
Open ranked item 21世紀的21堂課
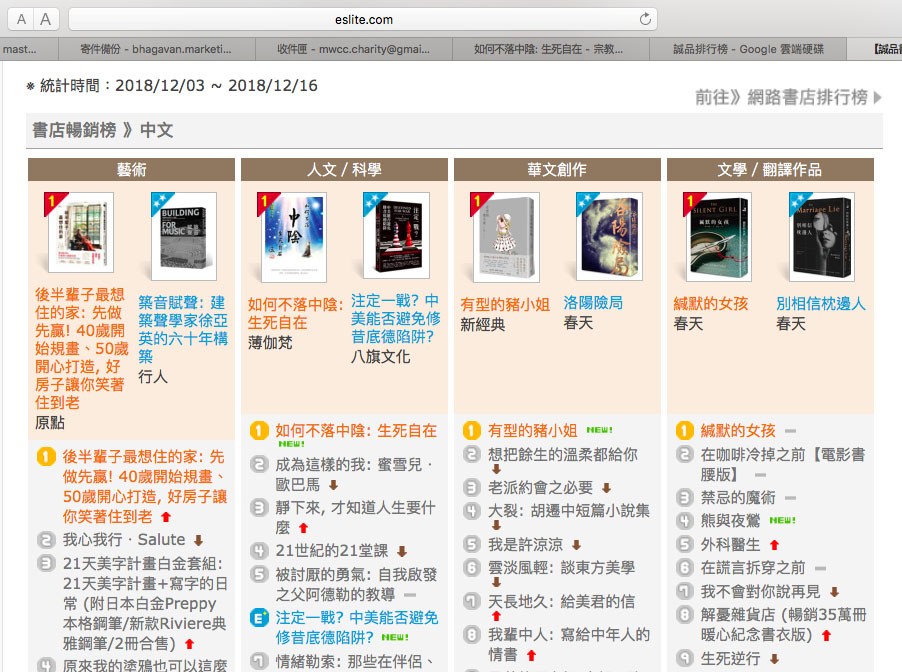331,551
